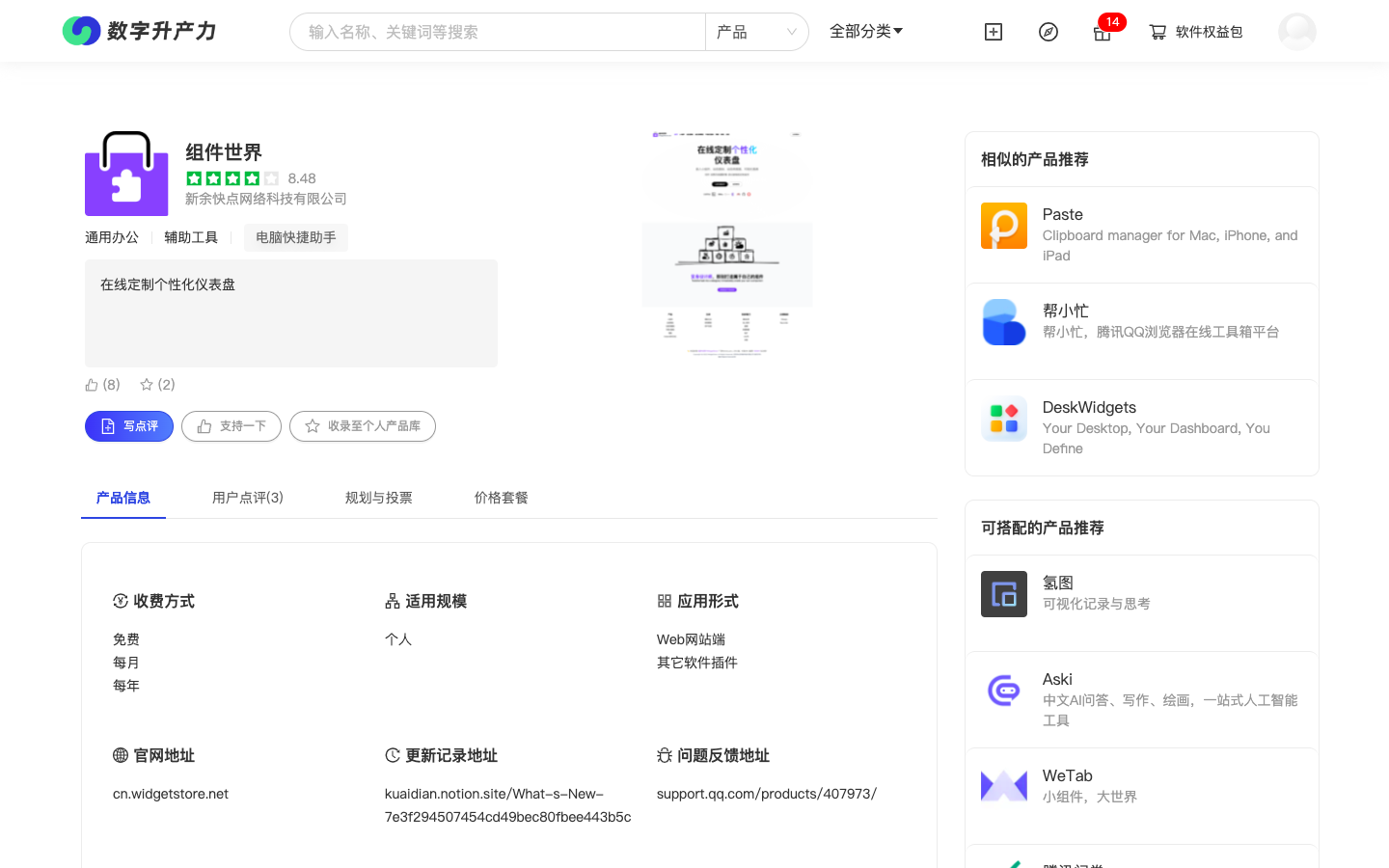The height and width of the screenshot is (868, 1389).
Task: Click the plus square add icon
Action: (994, 32)
